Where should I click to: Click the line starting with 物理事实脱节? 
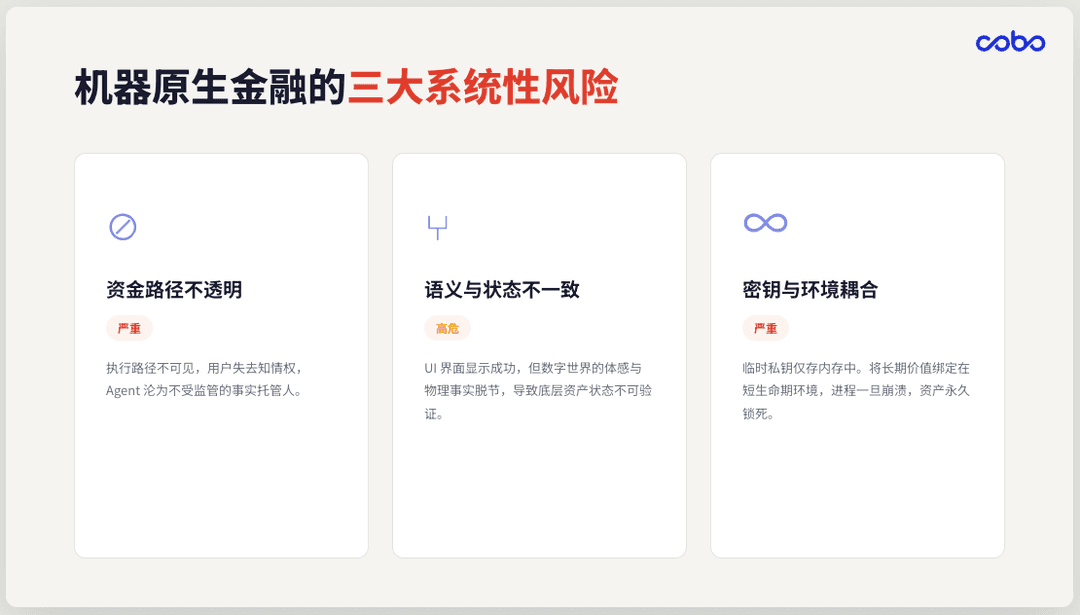coord(538,391)
